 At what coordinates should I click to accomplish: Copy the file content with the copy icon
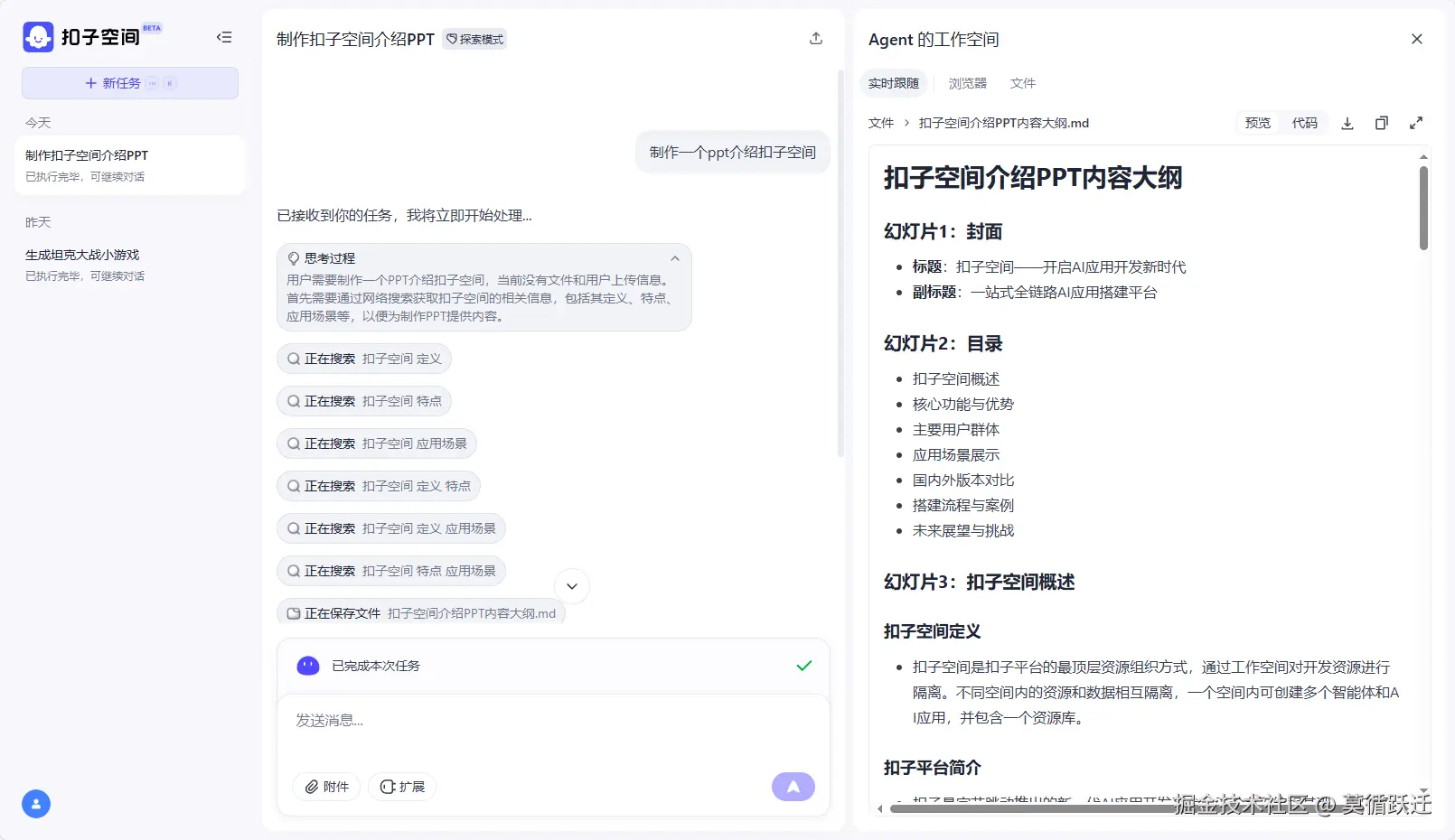1382,124
